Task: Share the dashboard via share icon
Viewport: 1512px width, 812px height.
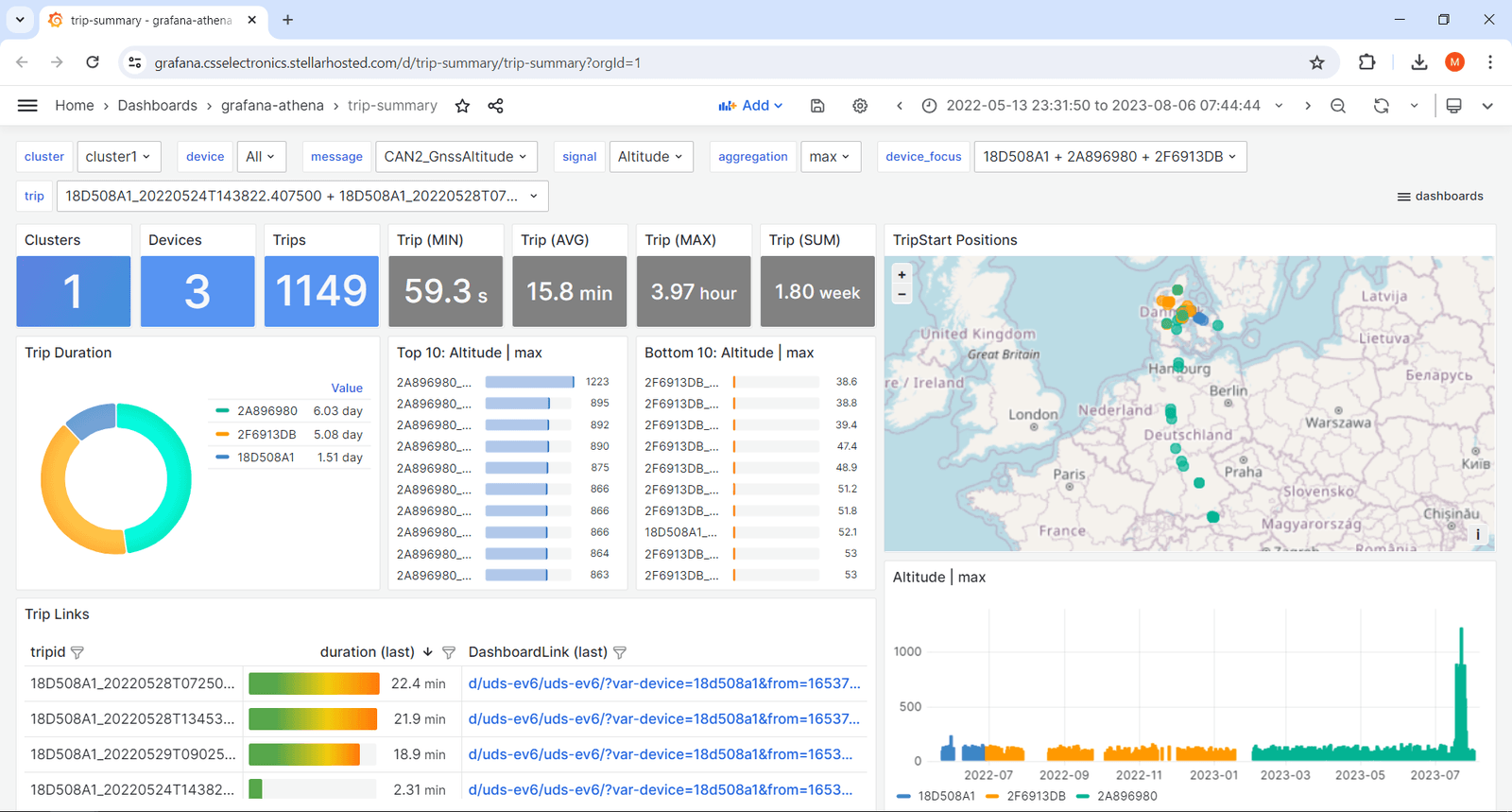Action: coord(495,106)
